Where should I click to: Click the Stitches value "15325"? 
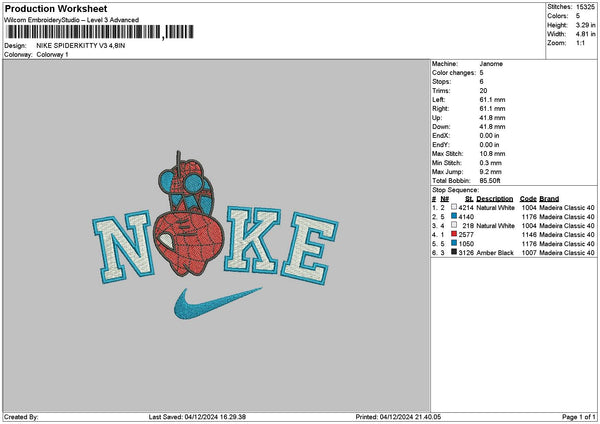pyautogui.click(x=585, y=7)
